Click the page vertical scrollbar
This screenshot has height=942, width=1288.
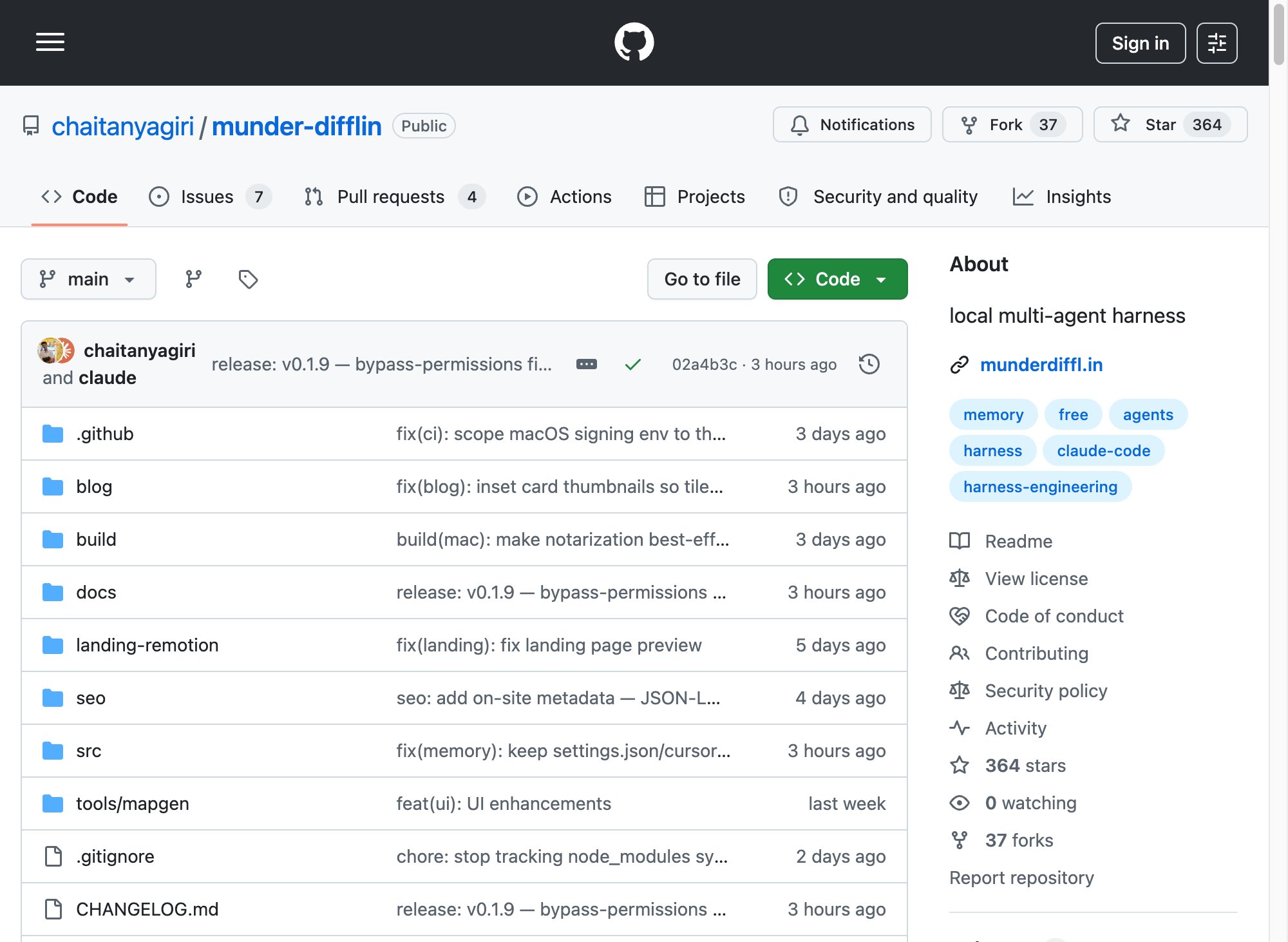point(1278,471)
